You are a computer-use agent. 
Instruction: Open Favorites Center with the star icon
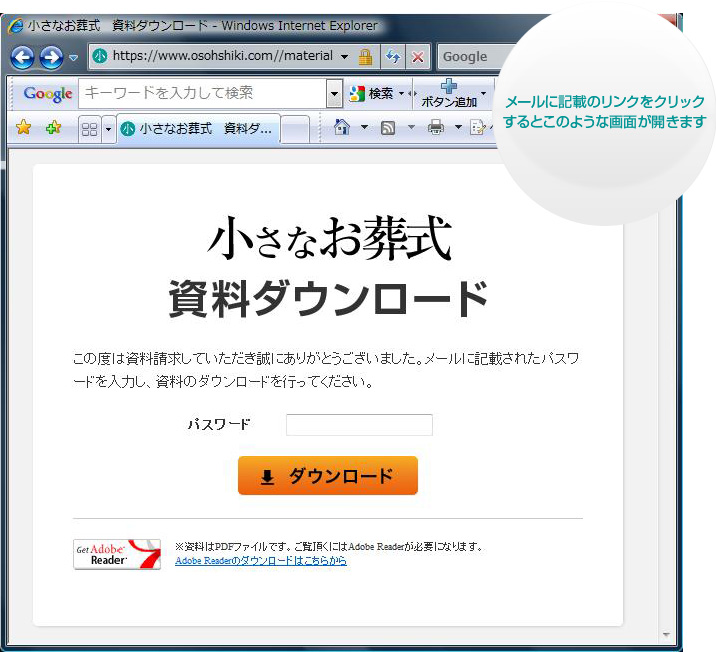pyautogui.click(x=23, y=127)
